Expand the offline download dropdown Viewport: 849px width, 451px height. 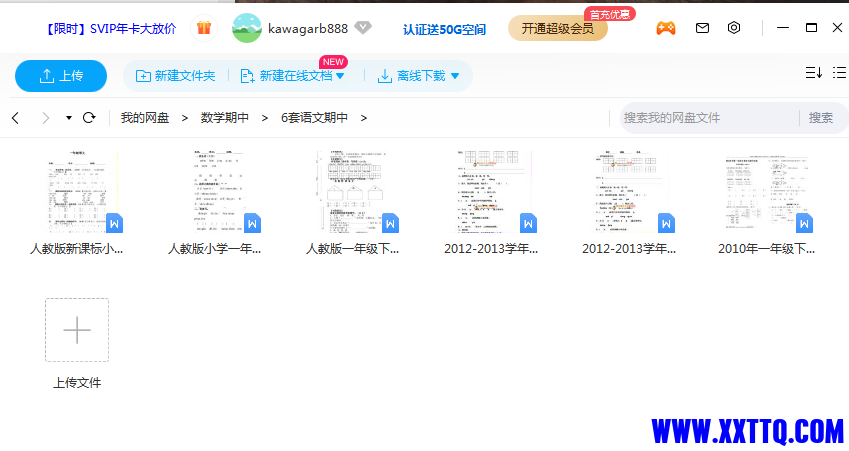455,76
